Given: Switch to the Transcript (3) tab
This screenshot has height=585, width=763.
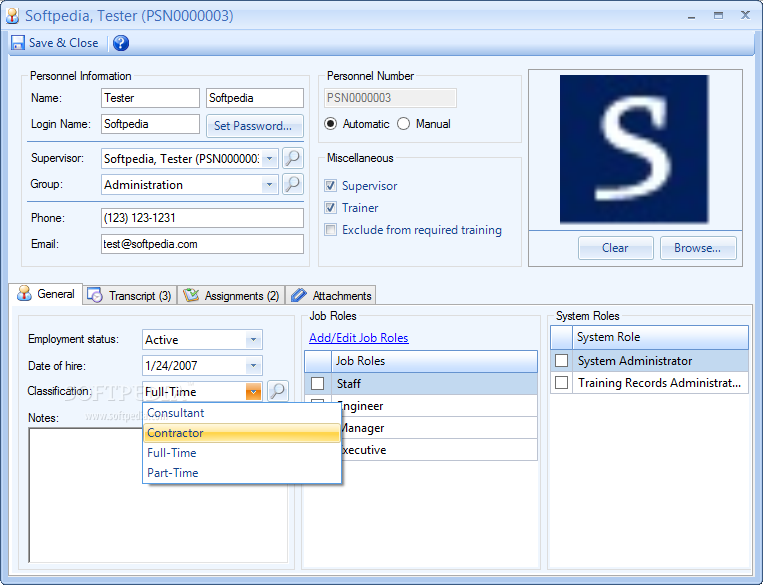Looking at the screenshot, I should click(130, 295).
